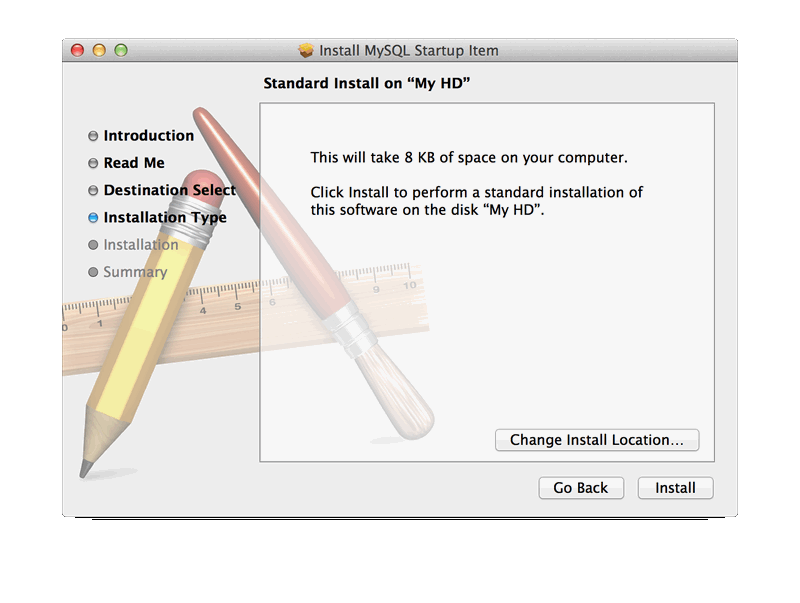800x603 pixels.
Task: Close the installer with red button
Action: (x=78, y=51)
